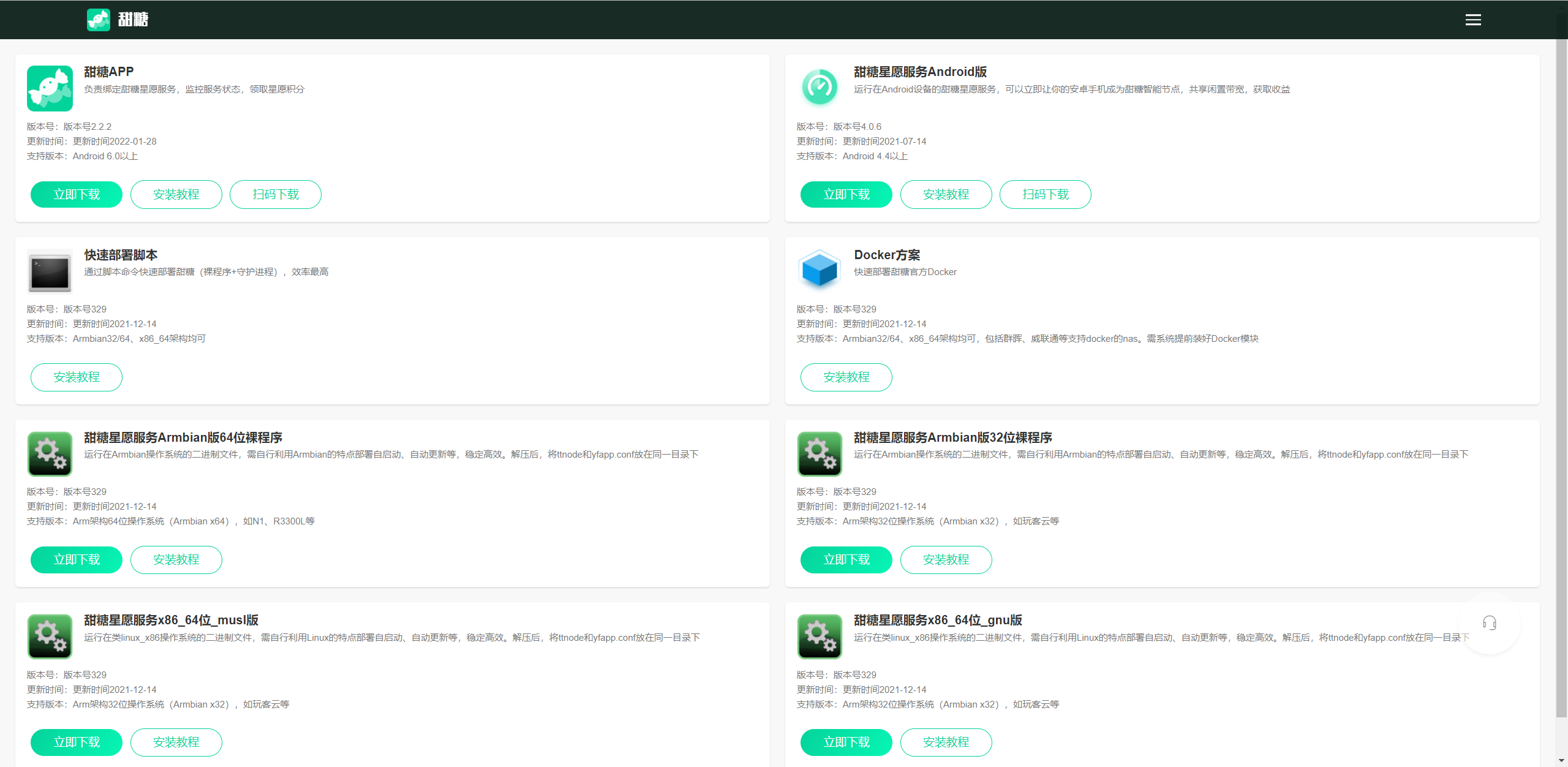Open 安装教程 for 快速部署脚本
The height and width of the screenshot is (767, 1568).
click(77, 377)
